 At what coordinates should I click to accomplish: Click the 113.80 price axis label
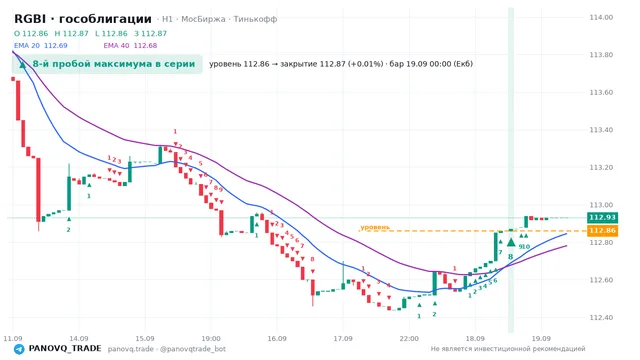tap(601, 55)
